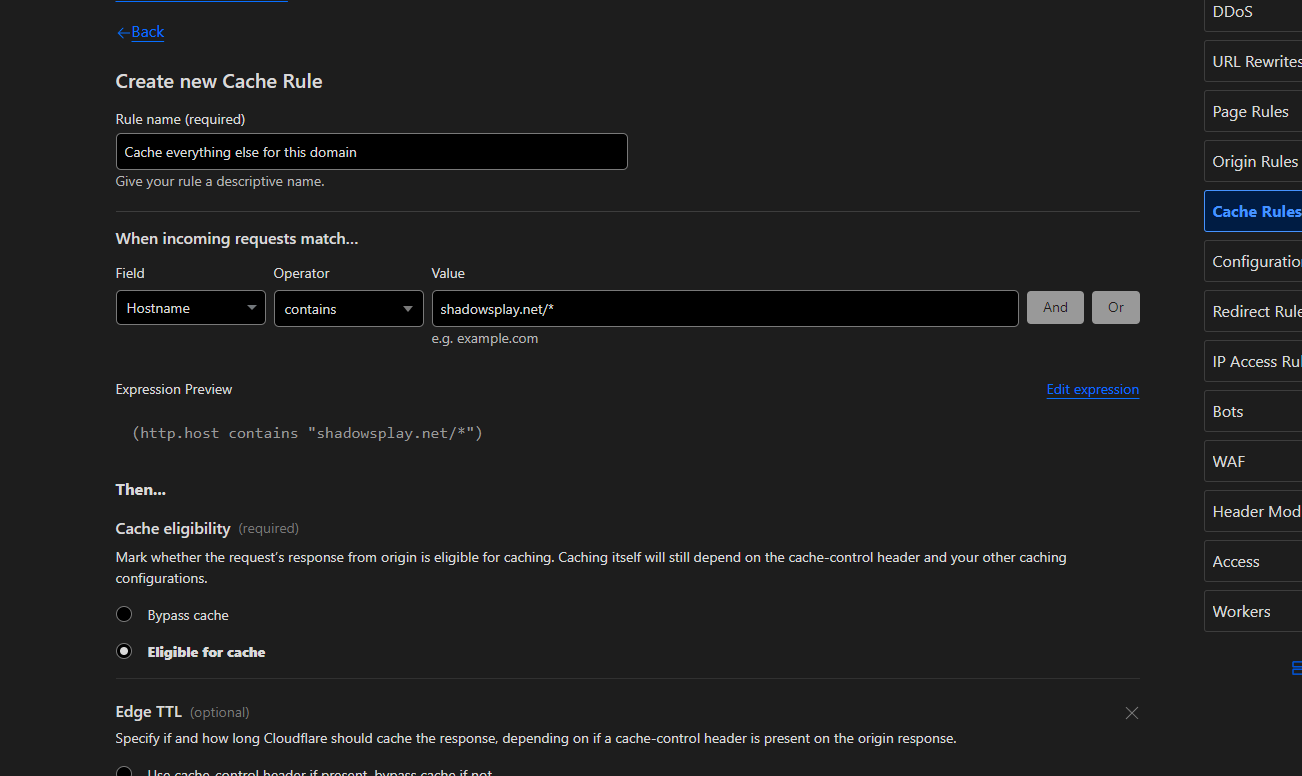1302x776 pixels.
Task: Select Use cache-control header radio button
Action: (124, 772)
